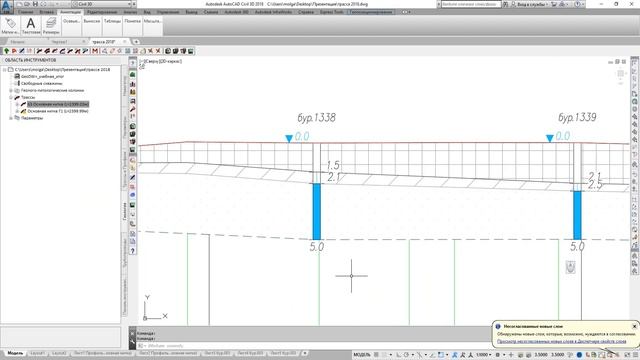Select the highlighted Основная нитка route
Screen dimensions: 640x360
[58, 104]
